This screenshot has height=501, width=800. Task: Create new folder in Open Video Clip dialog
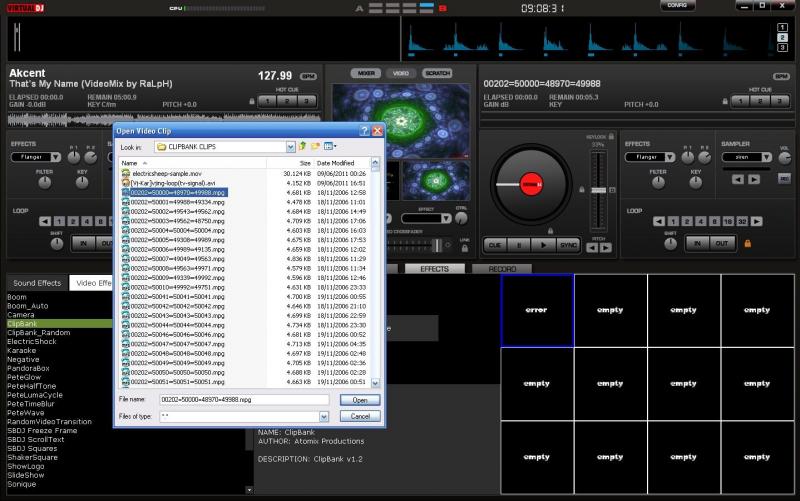coord(315,146)
